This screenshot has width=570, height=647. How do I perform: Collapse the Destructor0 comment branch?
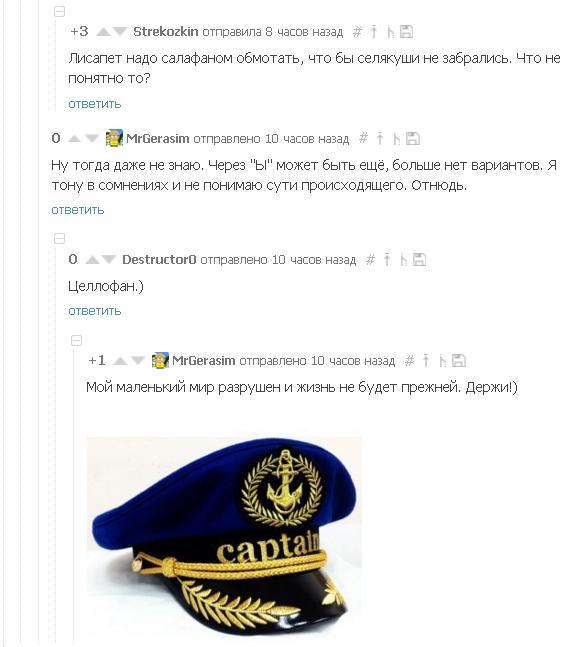59,238
